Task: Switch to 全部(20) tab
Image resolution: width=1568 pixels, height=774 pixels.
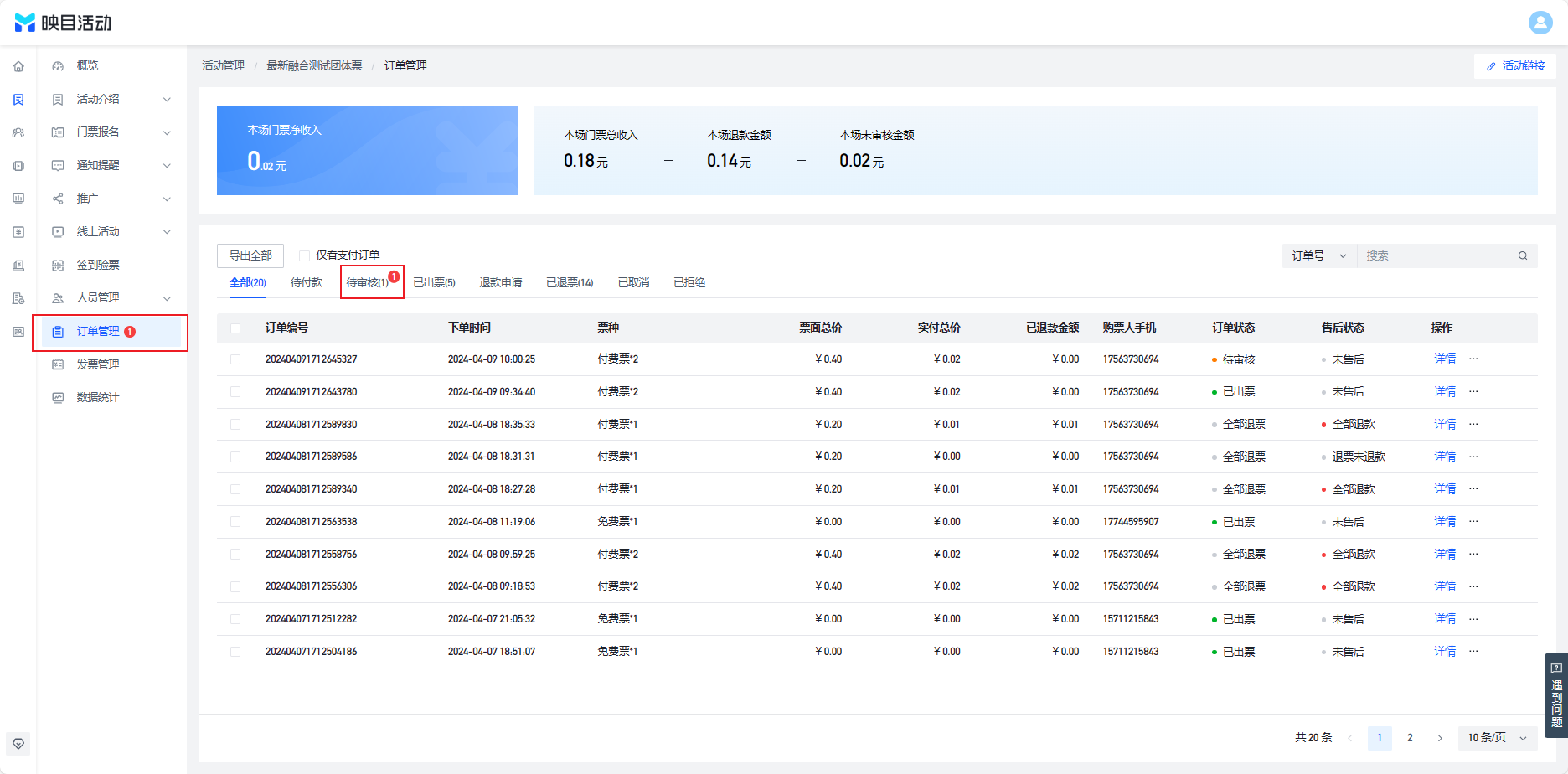Action: pos(248,283)
